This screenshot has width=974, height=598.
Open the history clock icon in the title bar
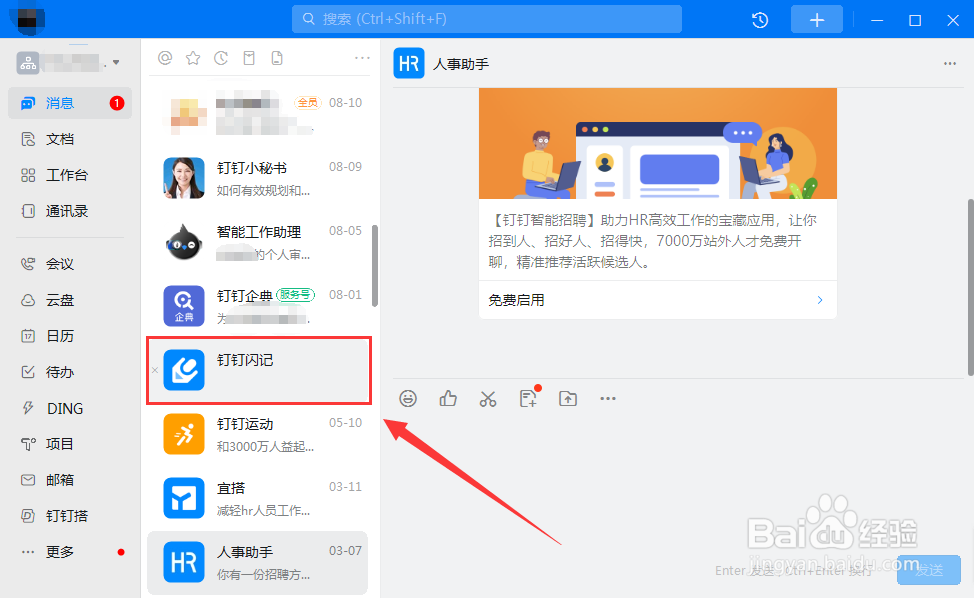click(760, 20)
